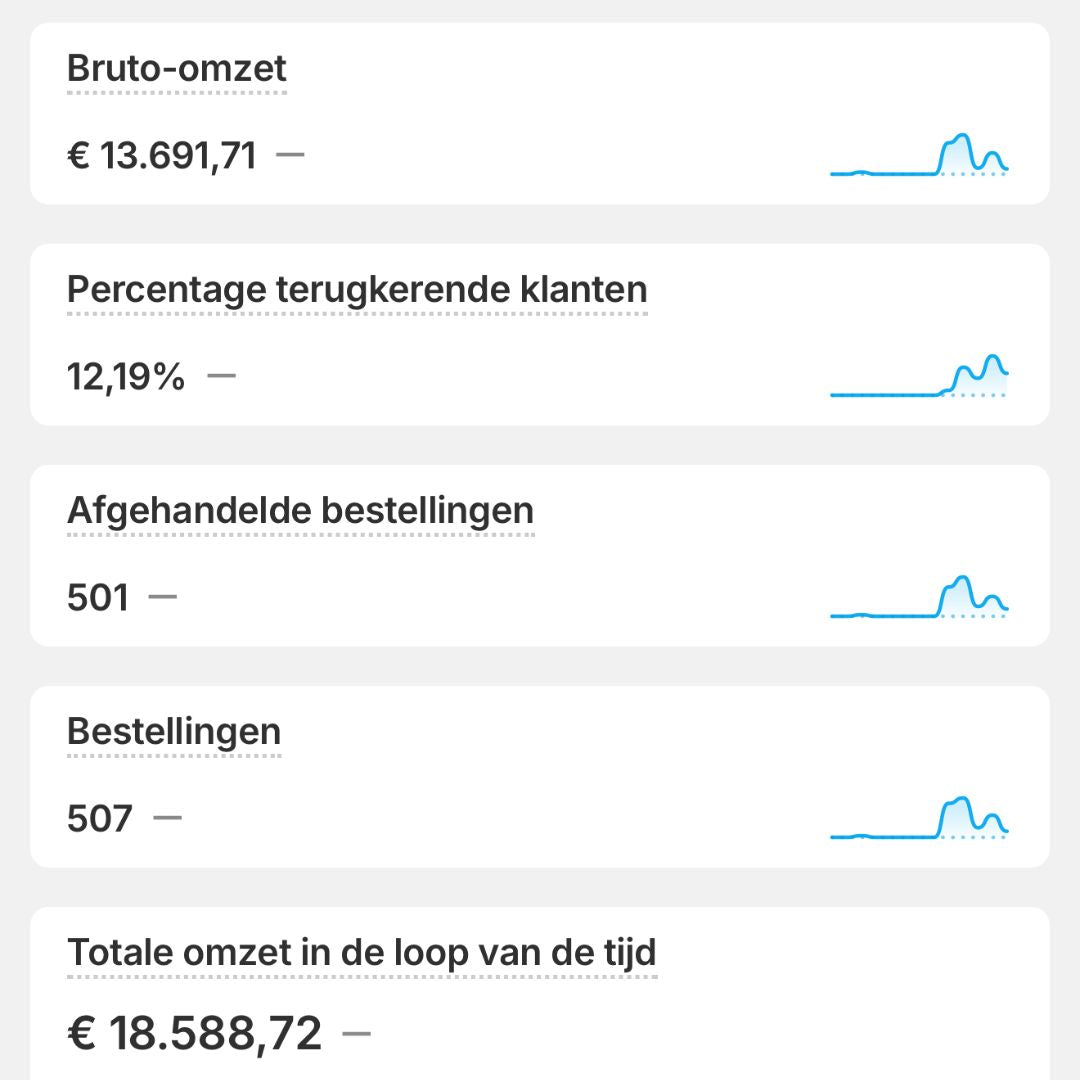Click the dash change indicator next to 12,19%
1080x1080 pixels.
tap(221, 376)
